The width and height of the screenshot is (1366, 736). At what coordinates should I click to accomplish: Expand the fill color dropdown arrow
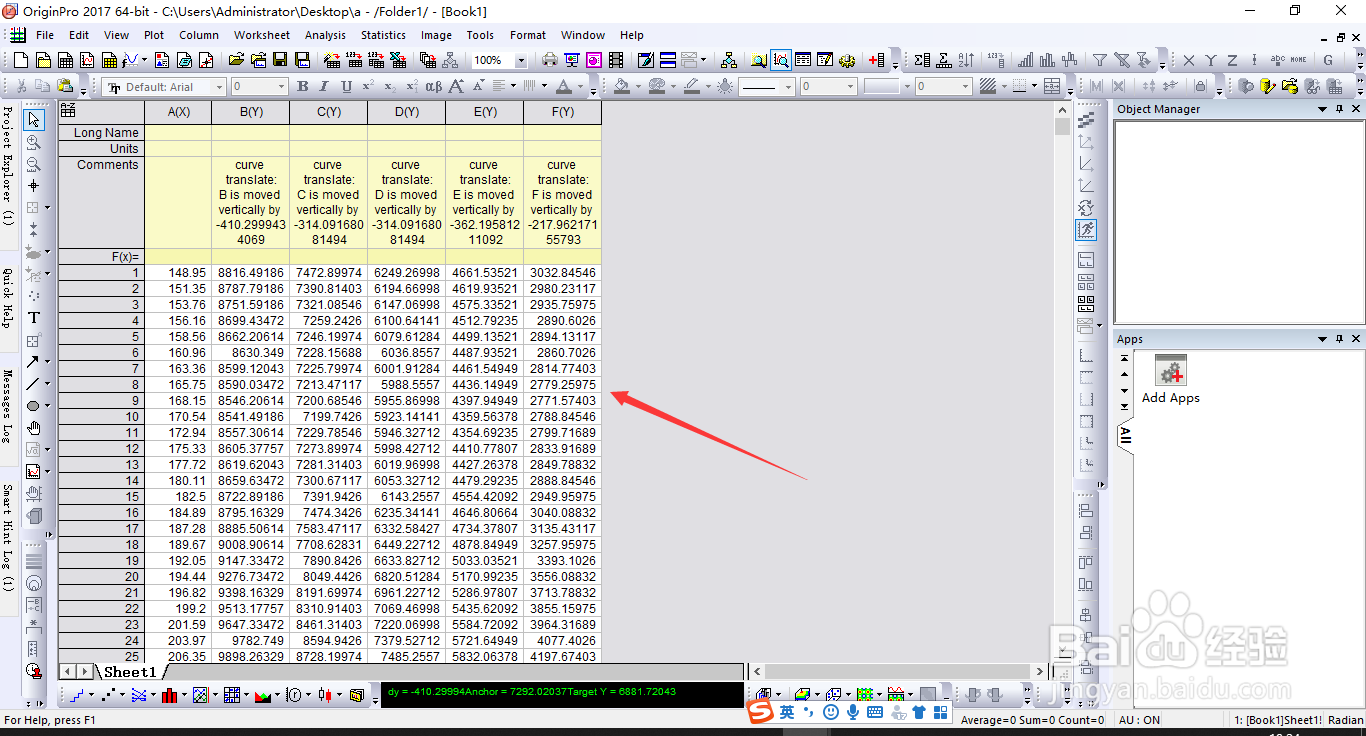(638, 87)
